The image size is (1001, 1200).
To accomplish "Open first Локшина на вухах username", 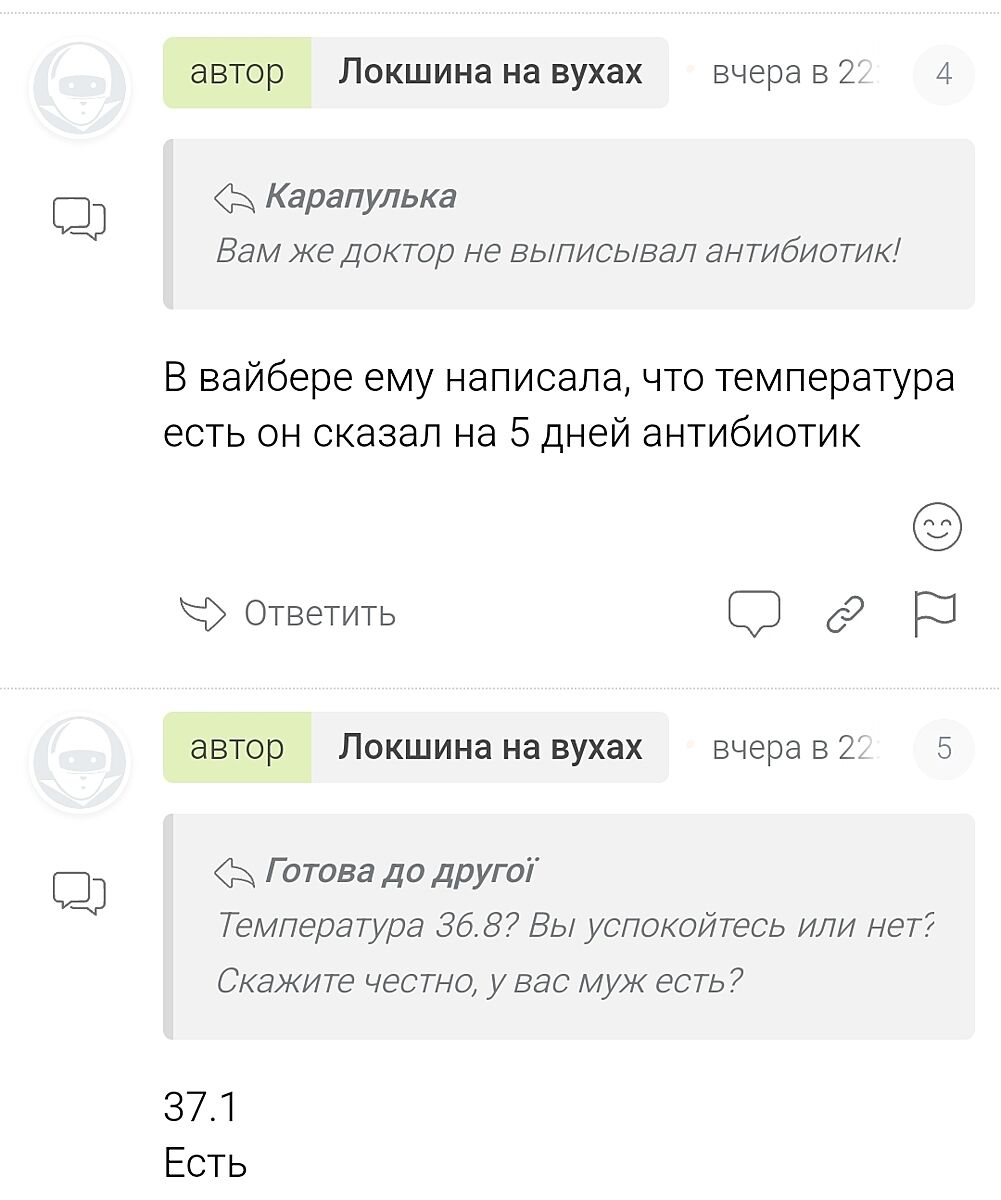I will [x=490, y=72].
